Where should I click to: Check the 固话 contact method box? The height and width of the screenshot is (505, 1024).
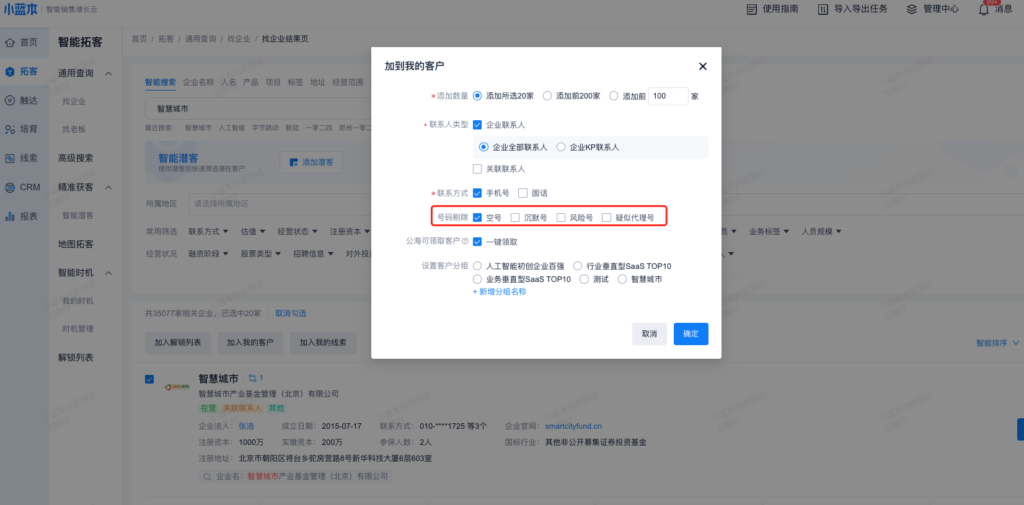coord(523,192)
